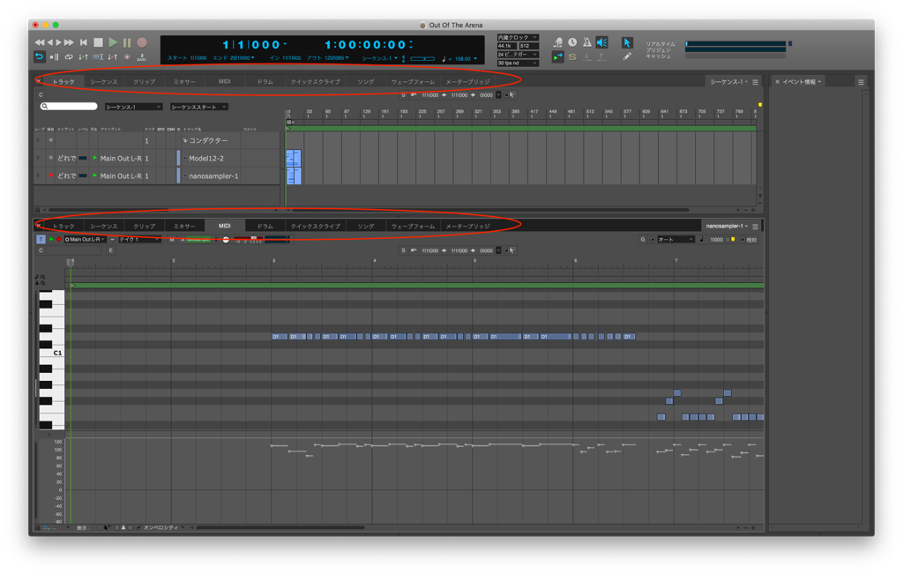Select the nanosampler-1 track name

pyautogui.click(x=213, y=176)
